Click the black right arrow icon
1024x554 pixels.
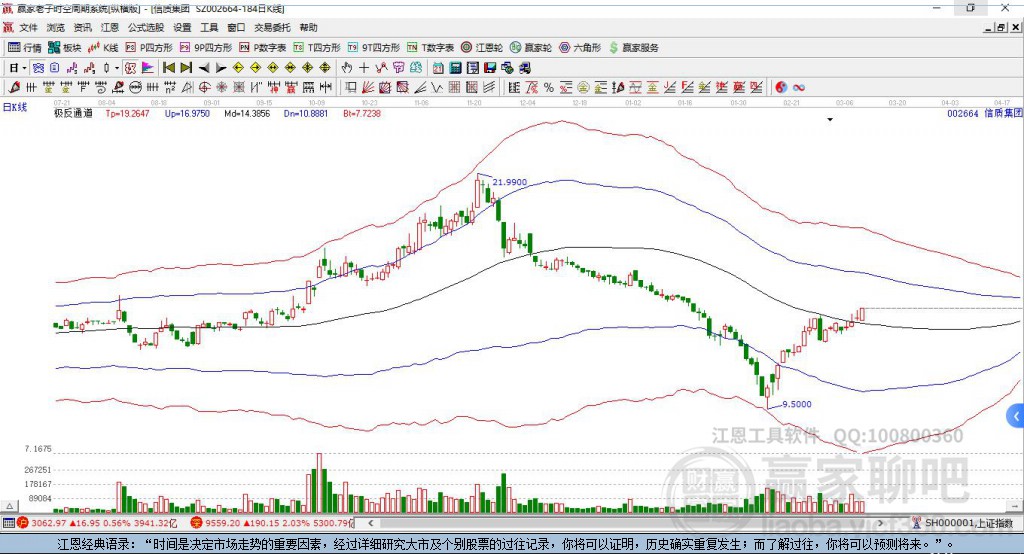click(221, 68)
